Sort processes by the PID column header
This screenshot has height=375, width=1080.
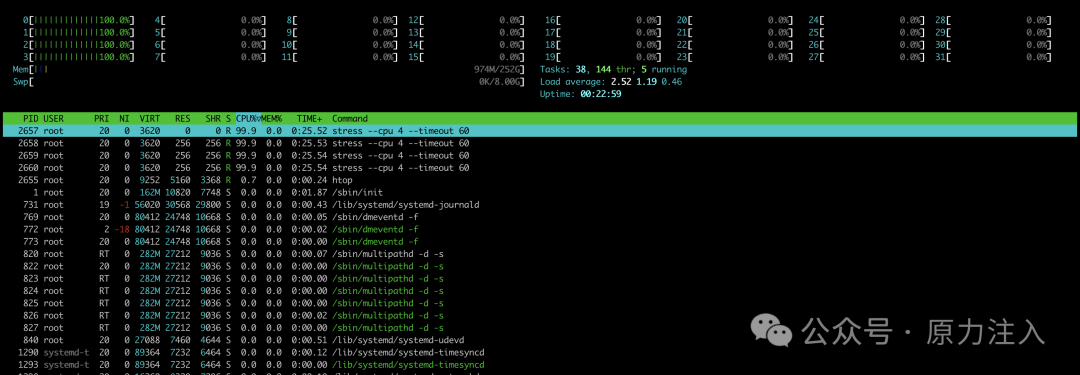point(30,119)
